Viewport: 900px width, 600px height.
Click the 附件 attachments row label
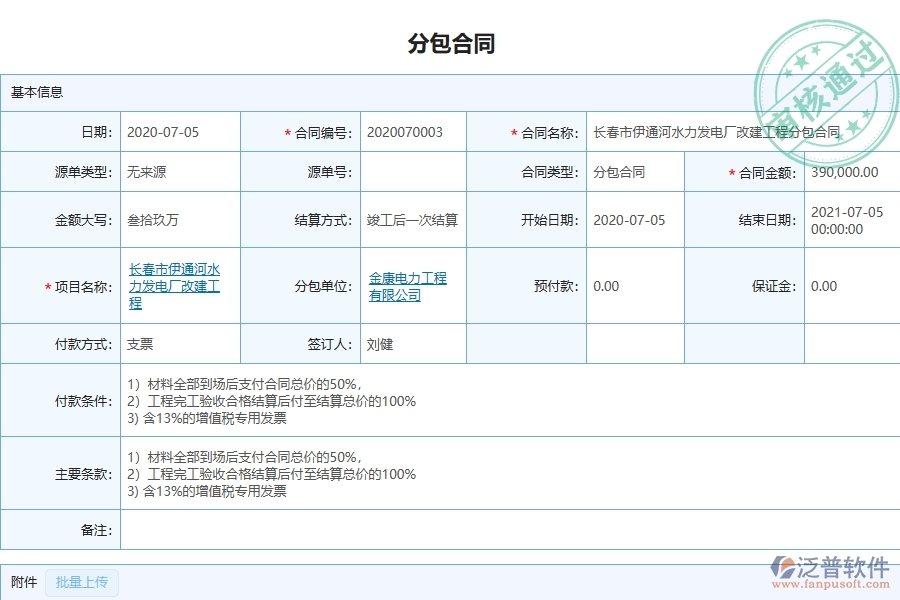(22, 582)
